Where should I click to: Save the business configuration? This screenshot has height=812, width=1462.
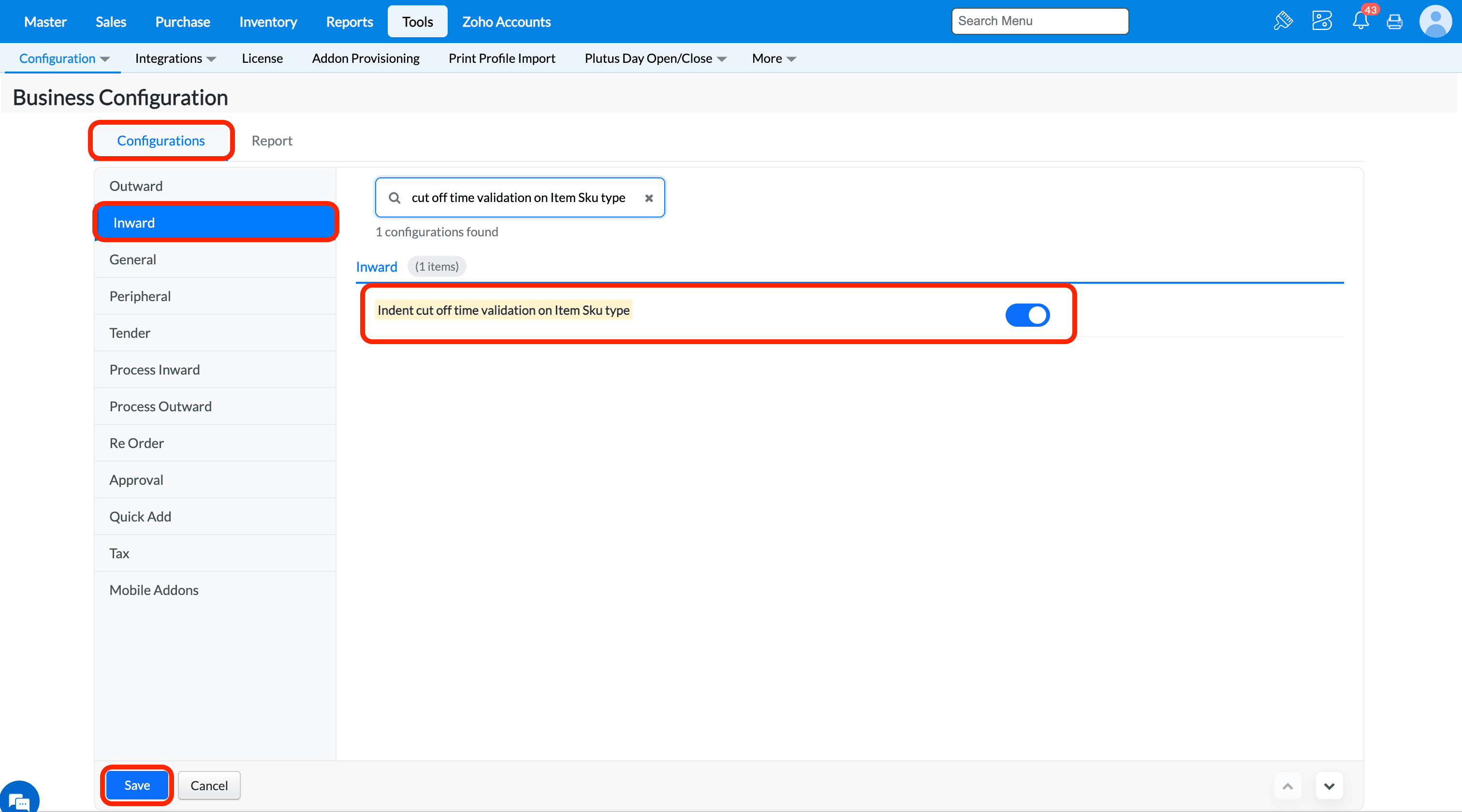pos(137,785)
